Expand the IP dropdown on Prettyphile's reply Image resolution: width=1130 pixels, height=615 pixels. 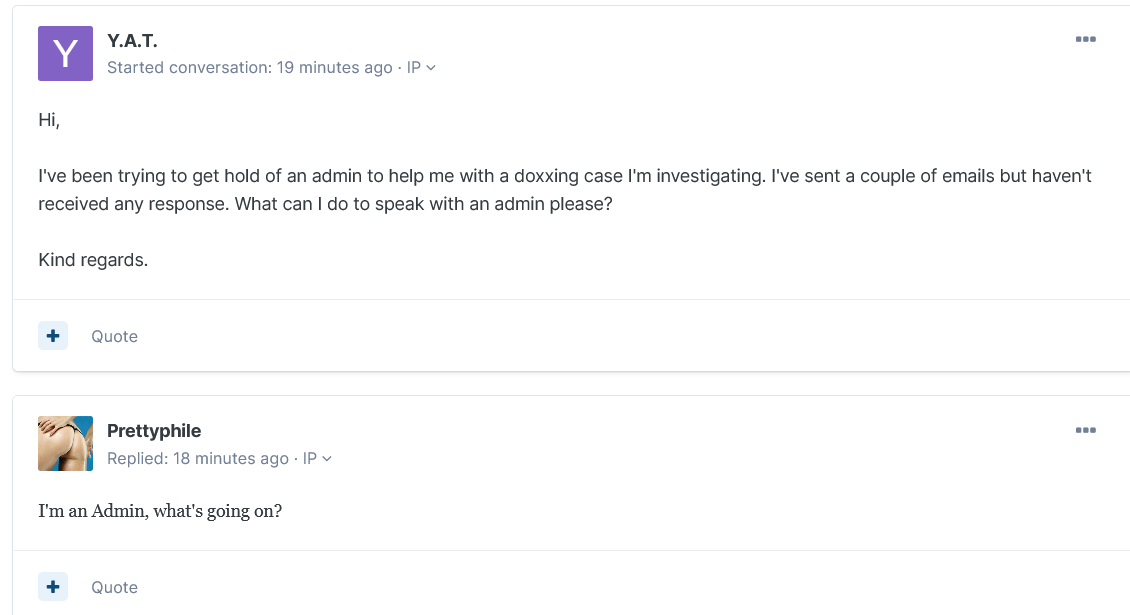[317, 459]
